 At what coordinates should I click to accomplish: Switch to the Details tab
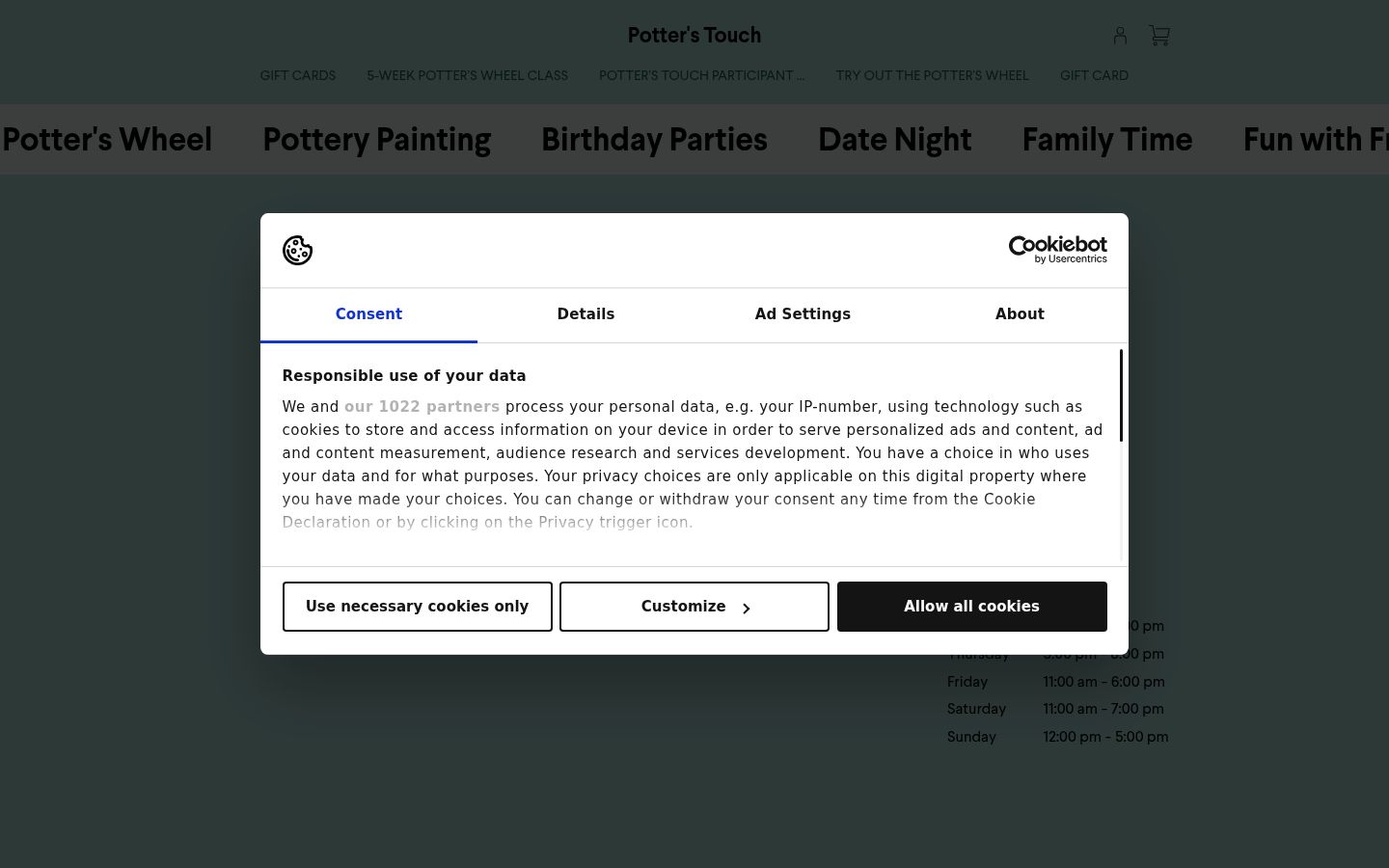click(x=586, y=314)
